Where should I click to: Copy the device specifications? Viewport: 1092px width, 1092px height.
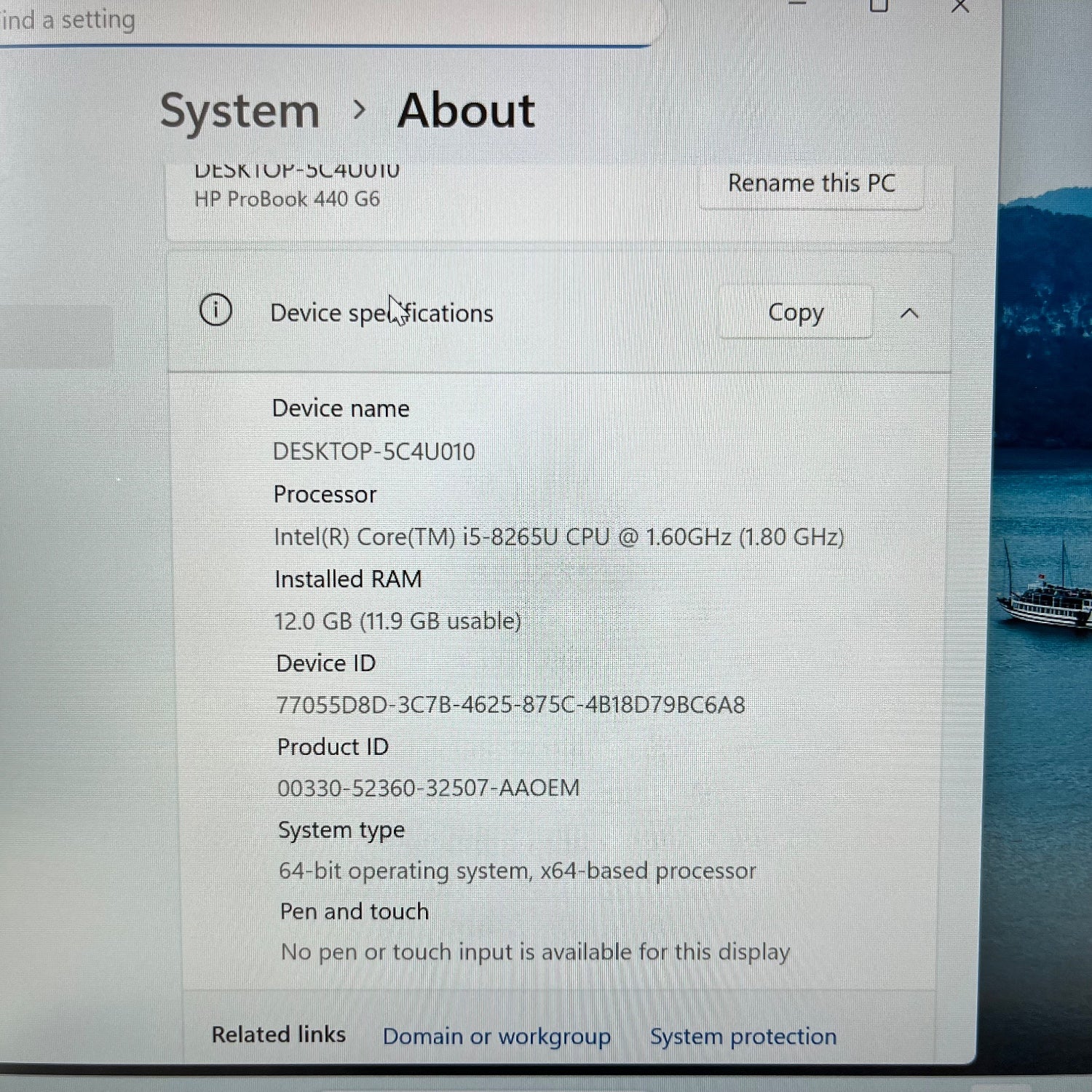point(796,312)
